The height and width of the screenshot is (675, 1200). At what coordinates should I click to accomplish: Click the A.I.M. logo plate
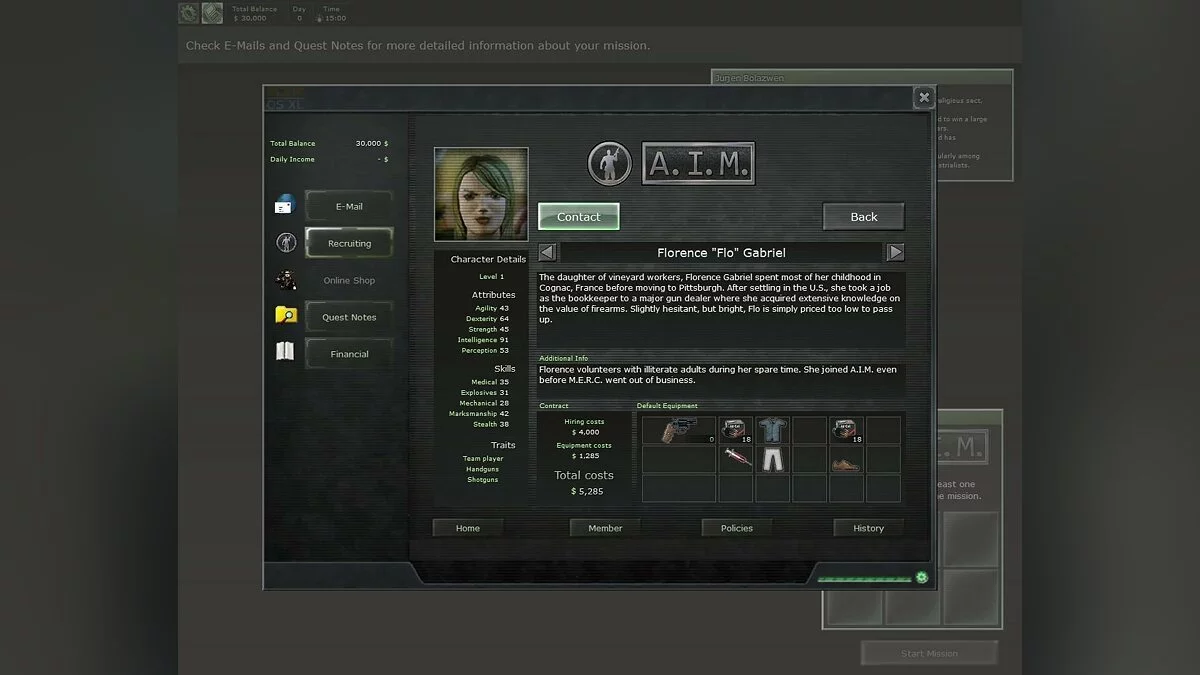coord(698,163)
